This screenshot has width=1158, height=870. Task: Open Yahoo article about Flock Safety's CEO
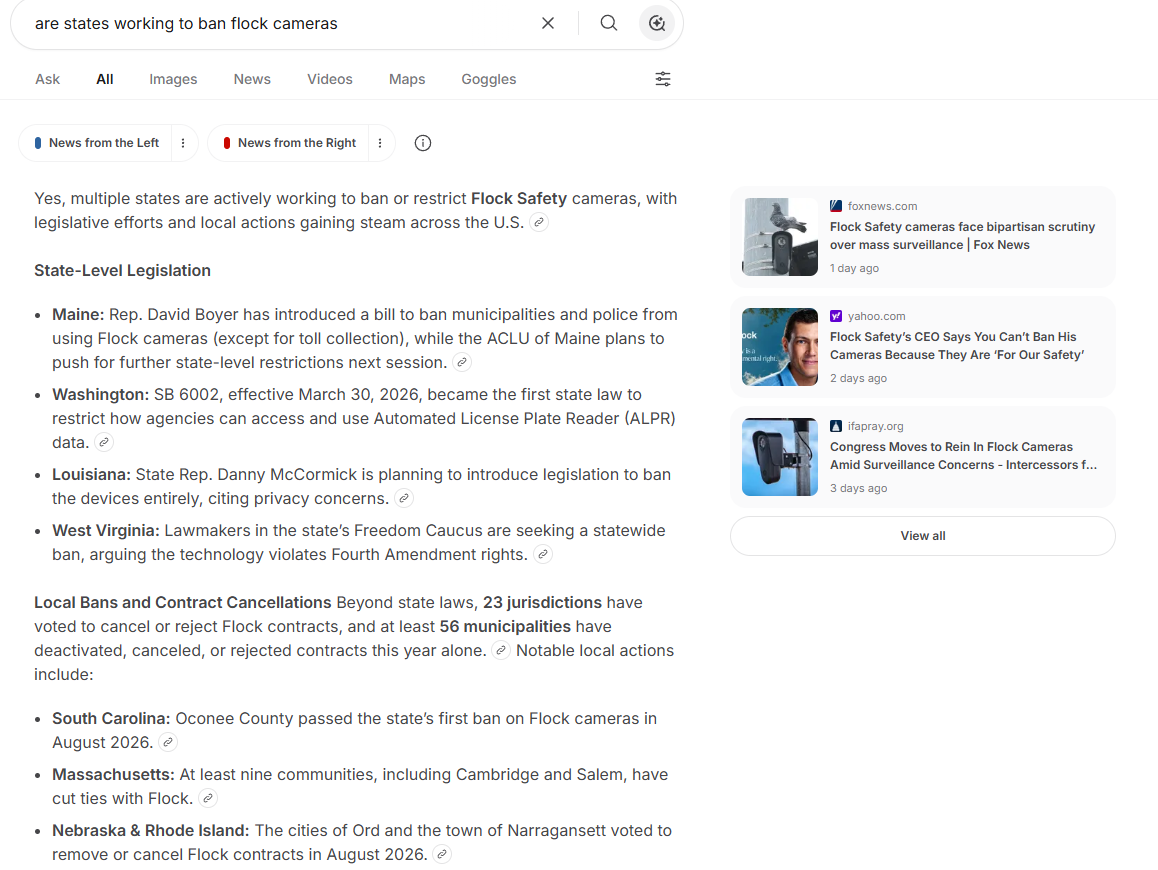pos(957,346)
